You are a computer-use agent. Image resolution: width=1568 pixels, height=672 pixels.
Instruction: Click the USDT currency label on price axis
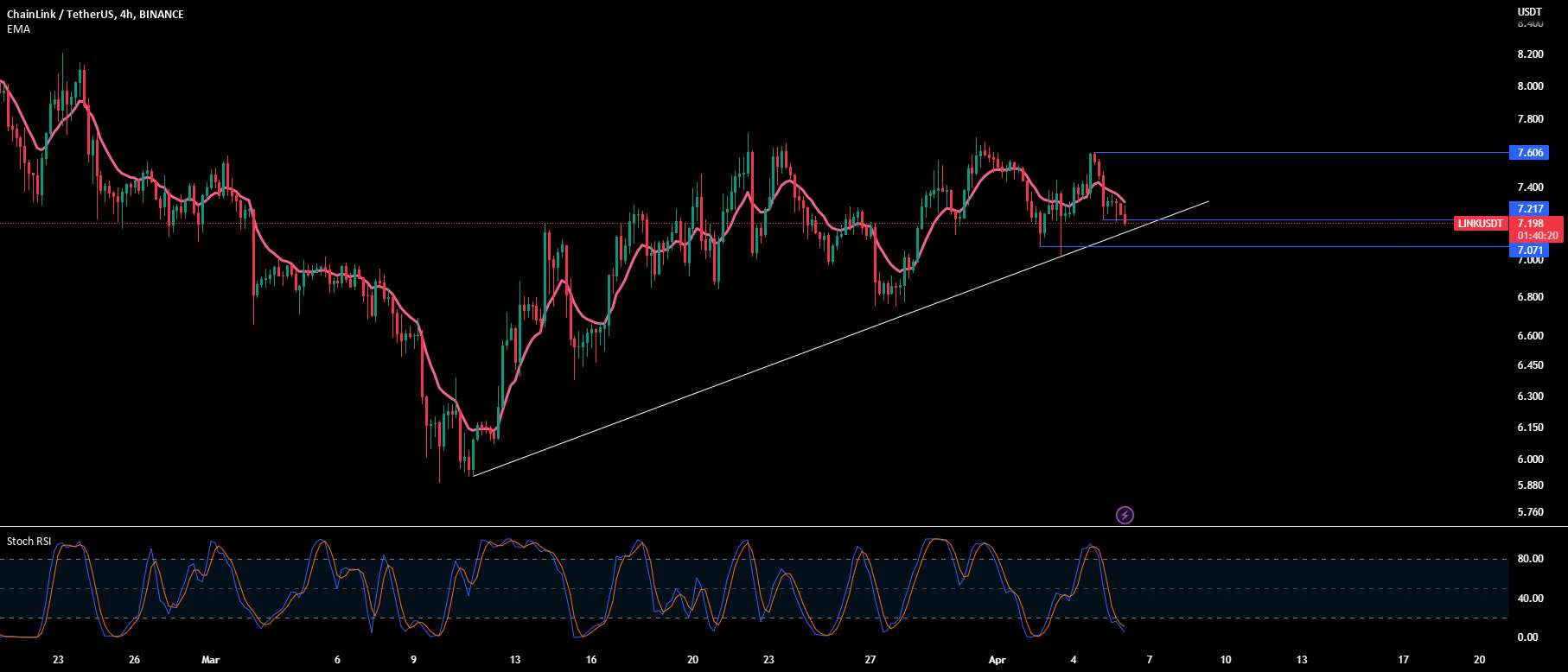(1530, 12)
